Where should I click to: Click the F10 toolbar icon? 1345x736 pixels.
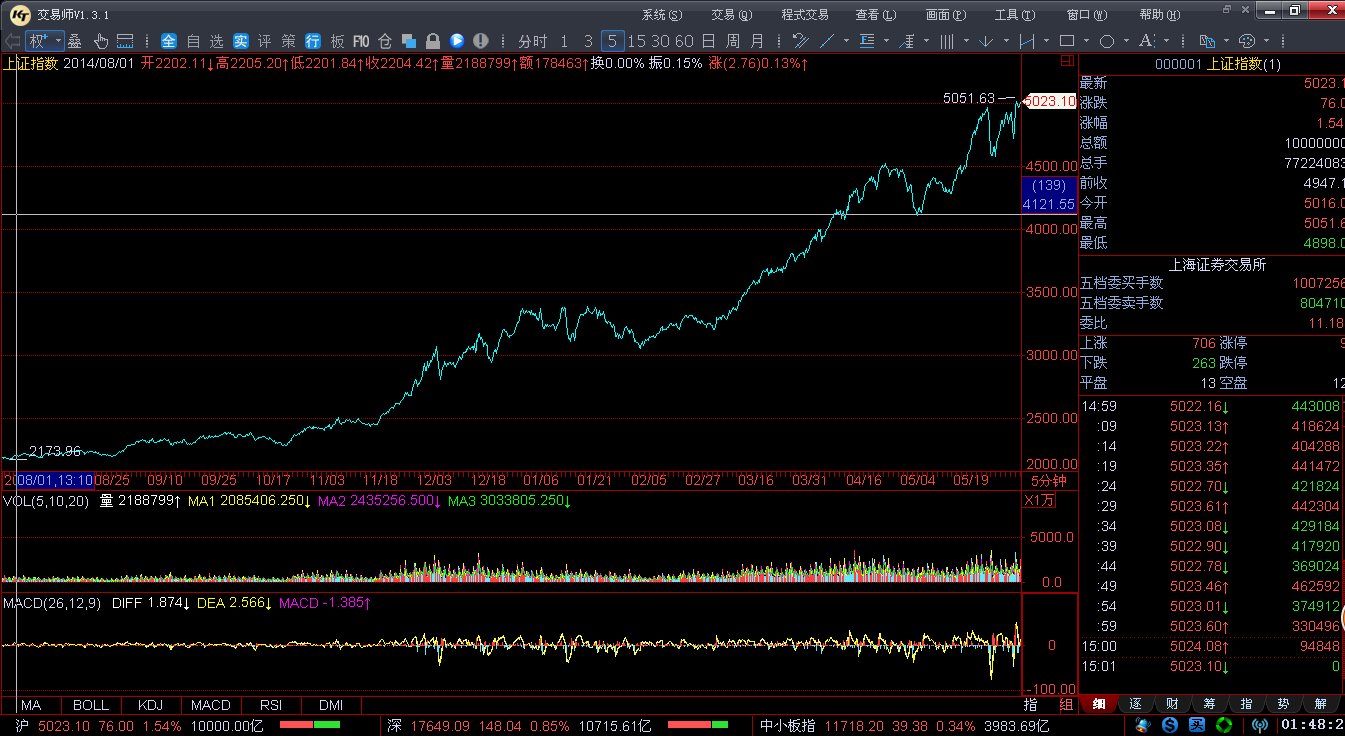click(361, 41)
